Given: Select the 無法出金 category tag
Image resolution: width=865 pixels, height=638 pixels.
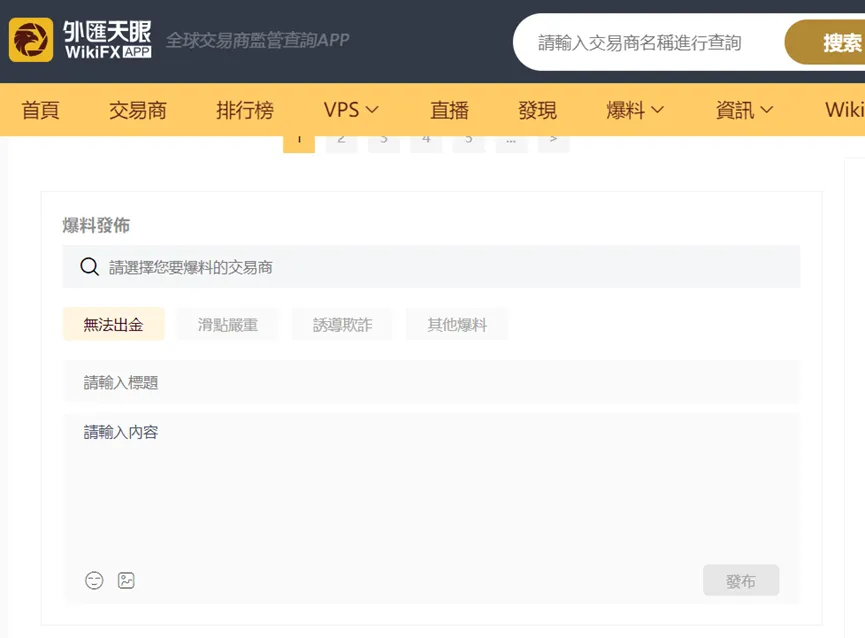Looking at the screenshot, I should coord(114,324).
